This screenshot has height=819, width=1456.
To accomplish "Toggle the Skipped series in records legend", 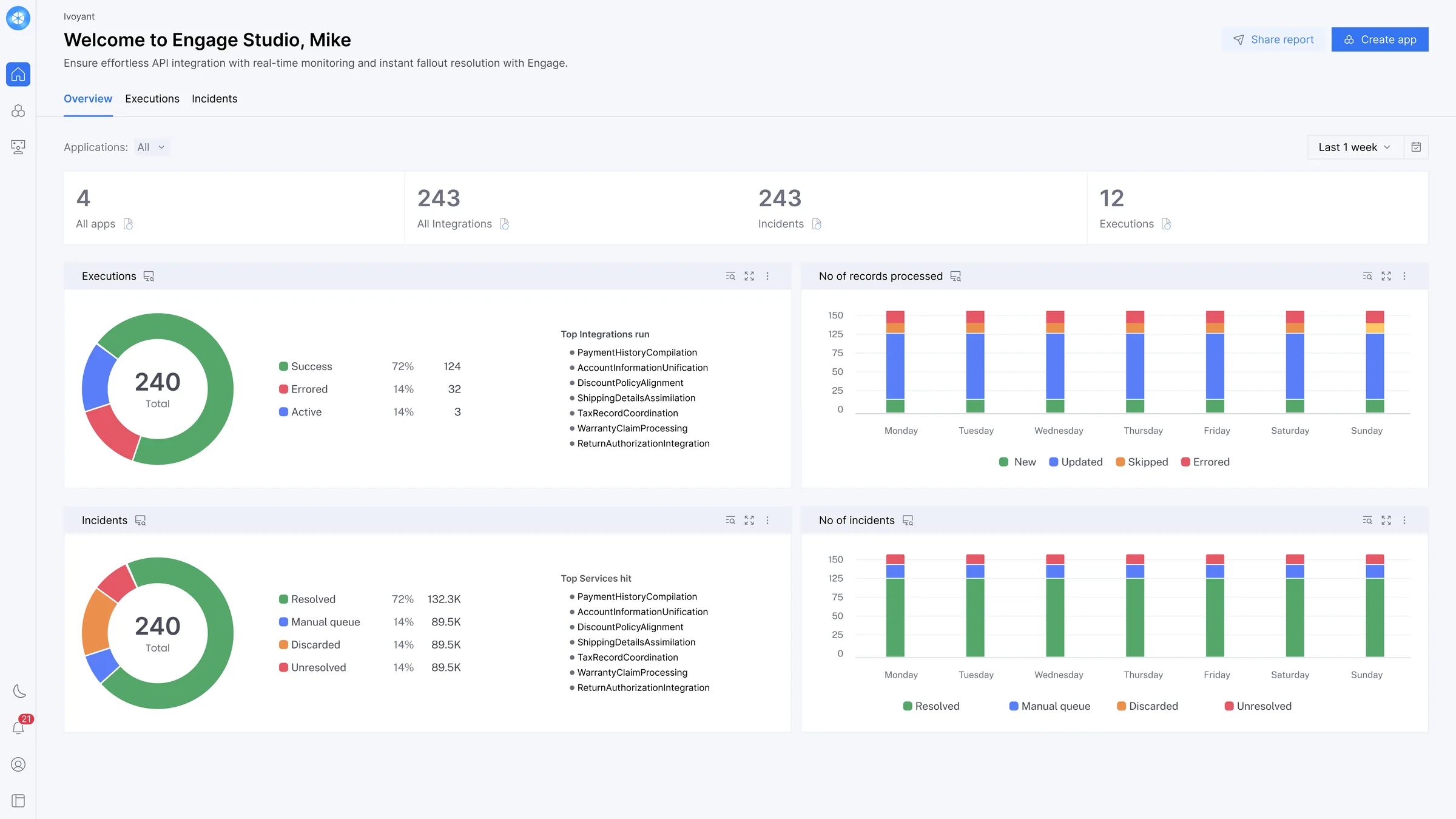I will coord(1142,462).
